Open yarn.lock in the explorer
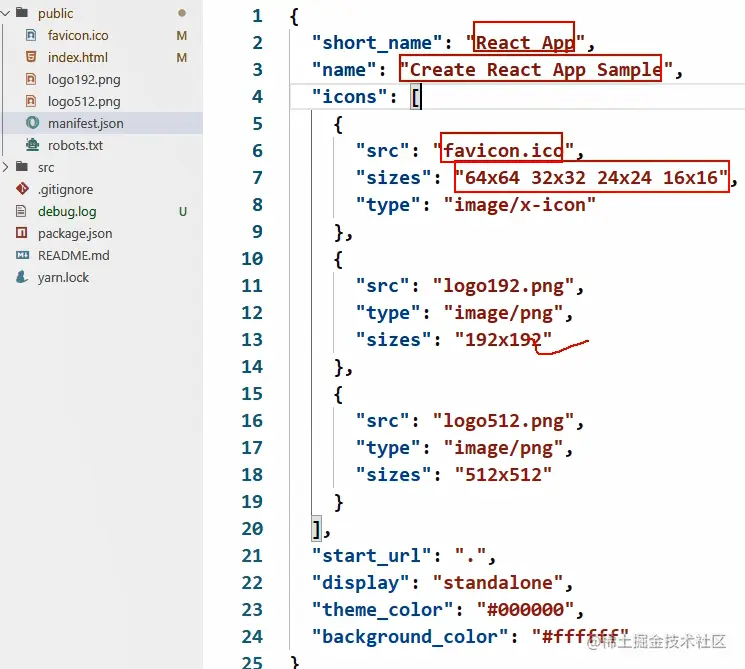 [63, 277]
